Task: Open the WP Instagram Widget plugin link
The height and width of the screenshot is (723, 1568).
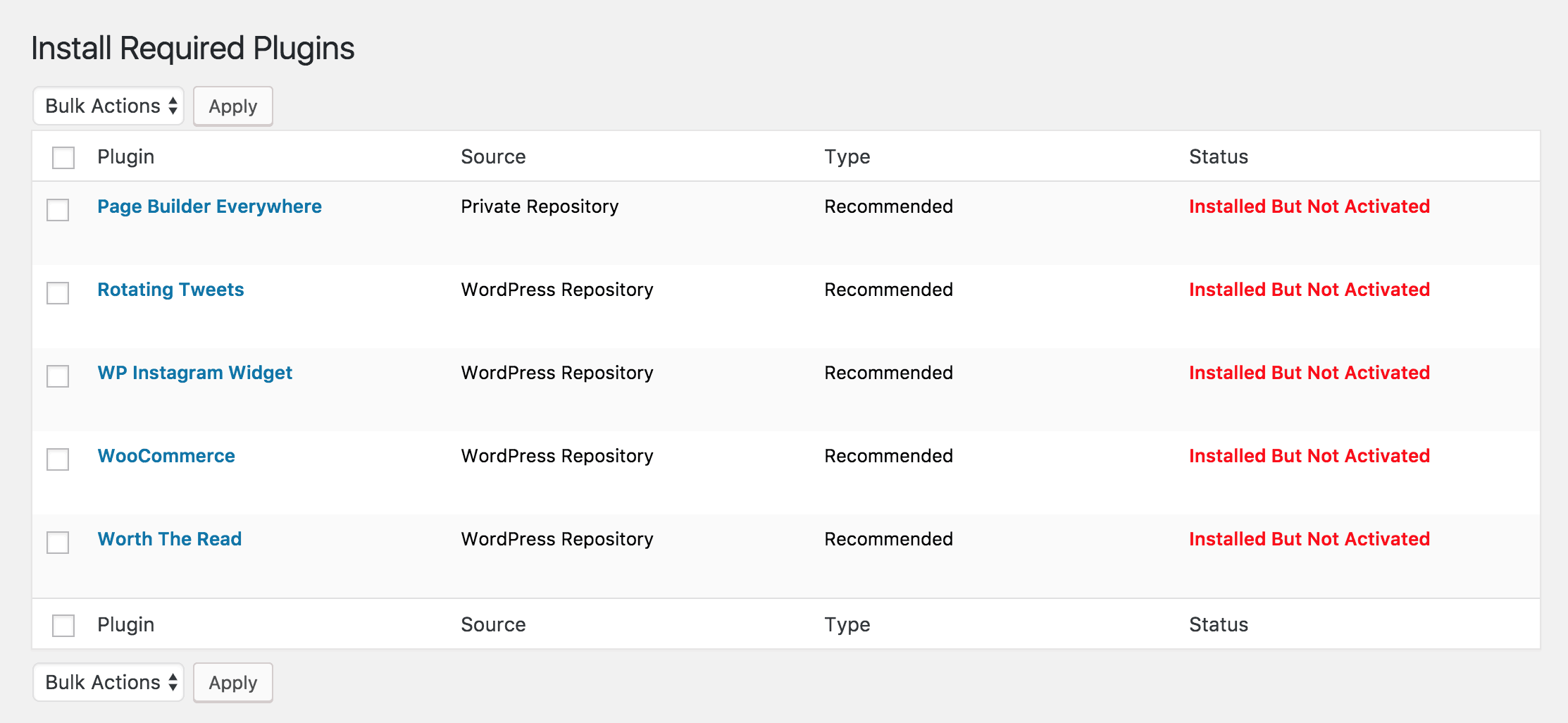Action: tap(194, 373)
